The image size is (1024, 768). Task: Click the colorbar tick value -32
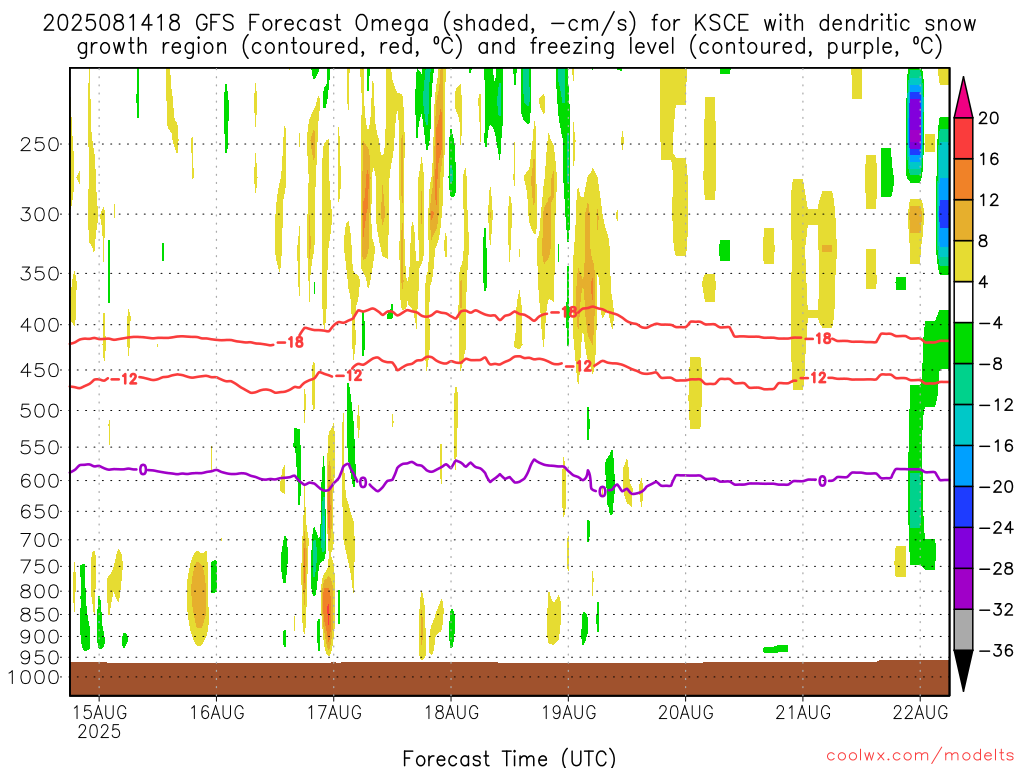tap(996, 609)
